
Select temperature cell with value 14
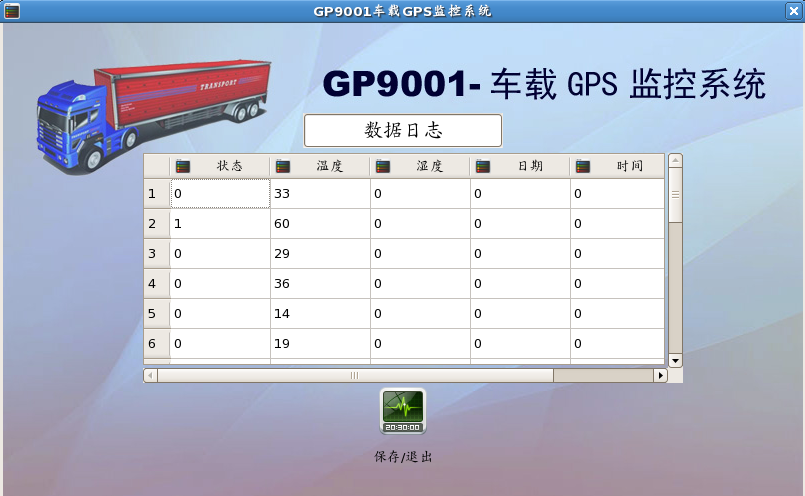[x=320, y=313]
